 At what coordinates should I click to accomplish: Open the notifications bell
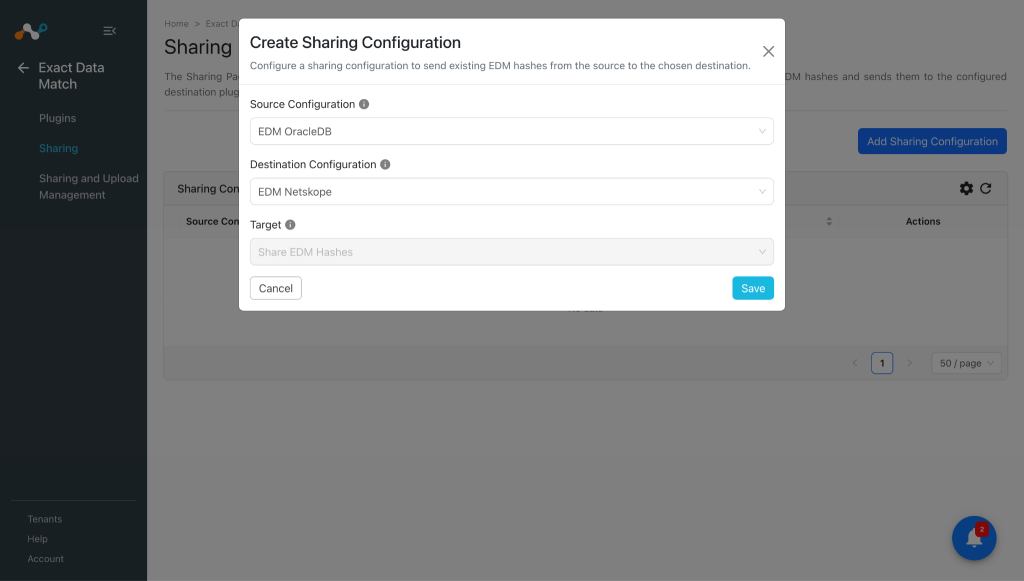(974, 538)
